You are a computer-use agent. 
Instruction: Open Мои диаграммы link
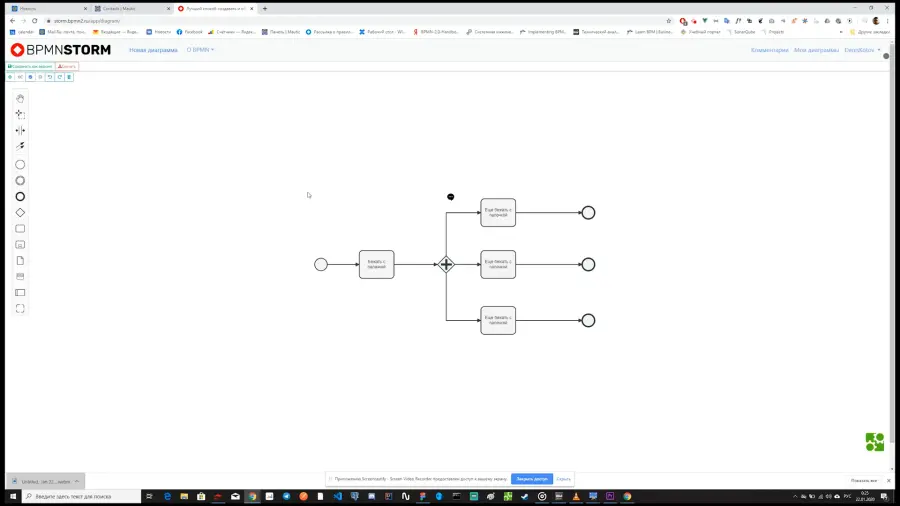(816, 50)
